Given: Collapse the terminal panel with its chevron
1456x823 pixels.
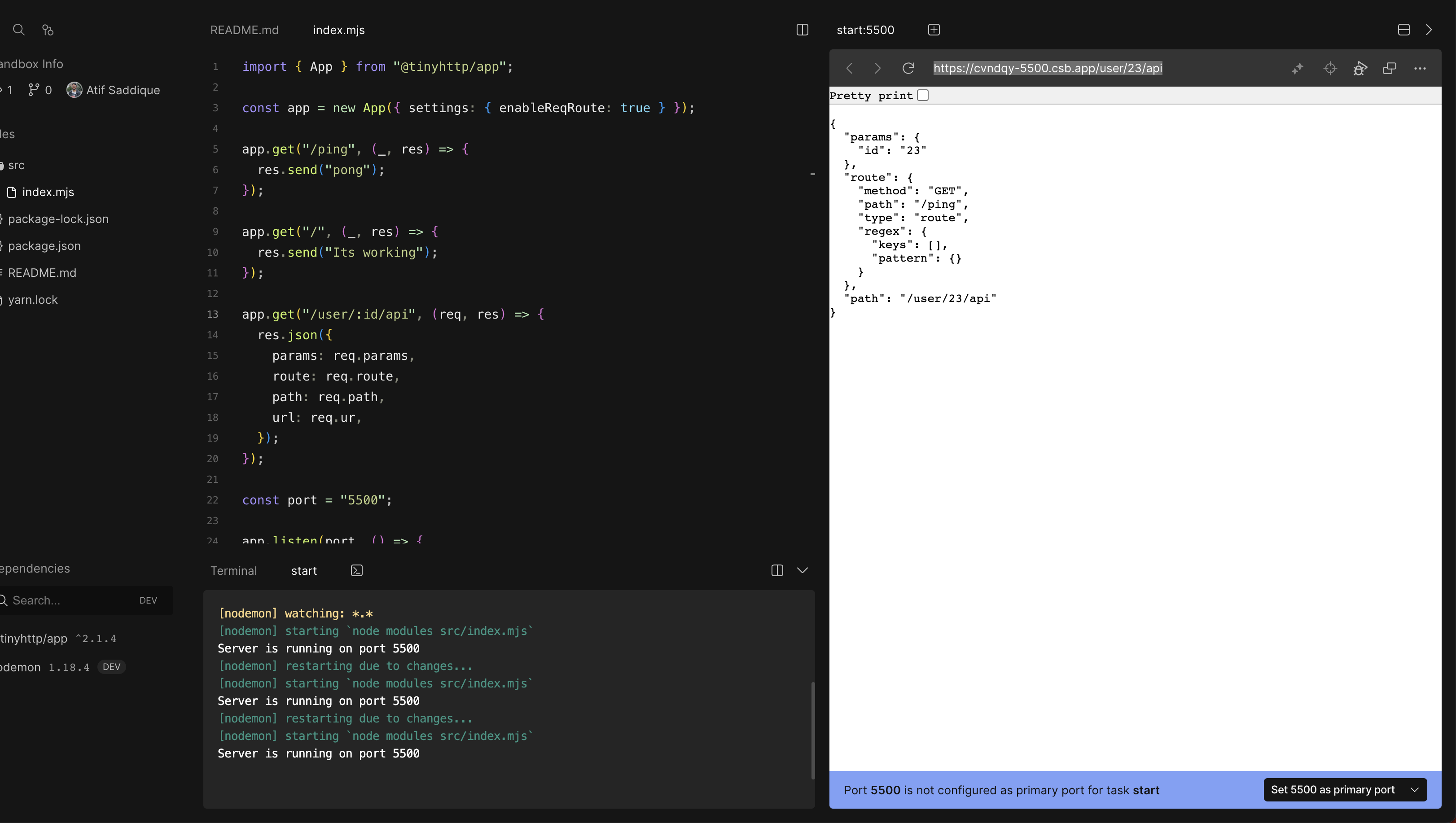Looking at the screenshot, I should coord(802,570).
